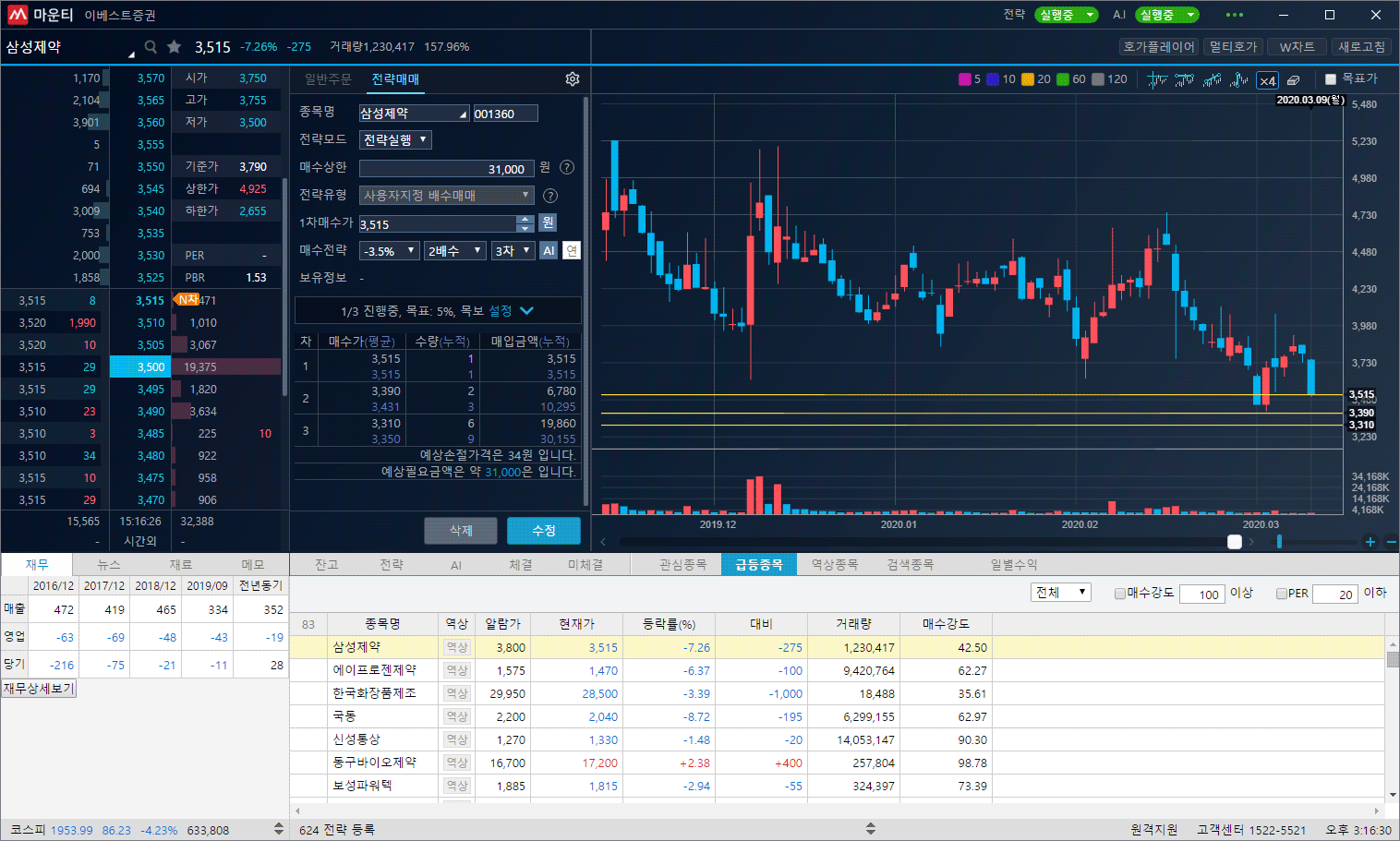The image size is (1400, 841).
Task: Tick the PER filter checkbox
Action: pyautogui.click(x=1282, y=594)
